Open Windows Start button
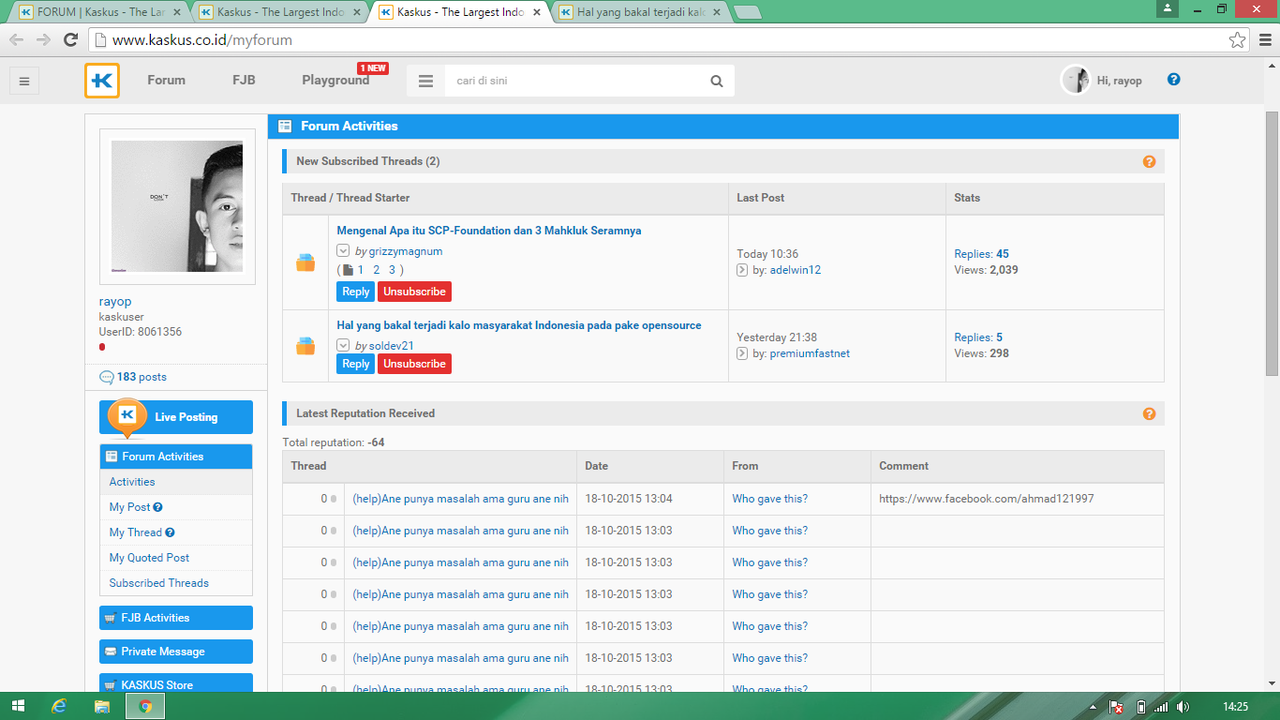 click(18, 706)
